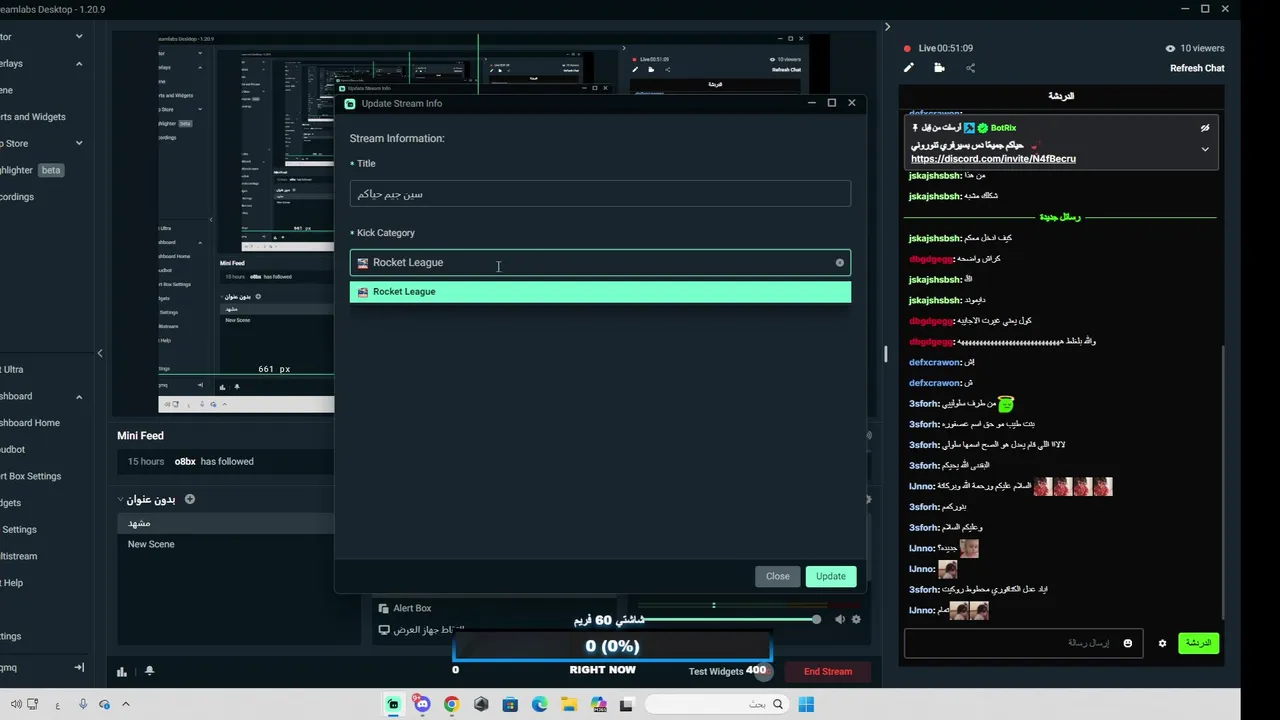Screen dimensions: 1280x720
Task: Click Refresh Chat
Action: tap(1197, 68)
